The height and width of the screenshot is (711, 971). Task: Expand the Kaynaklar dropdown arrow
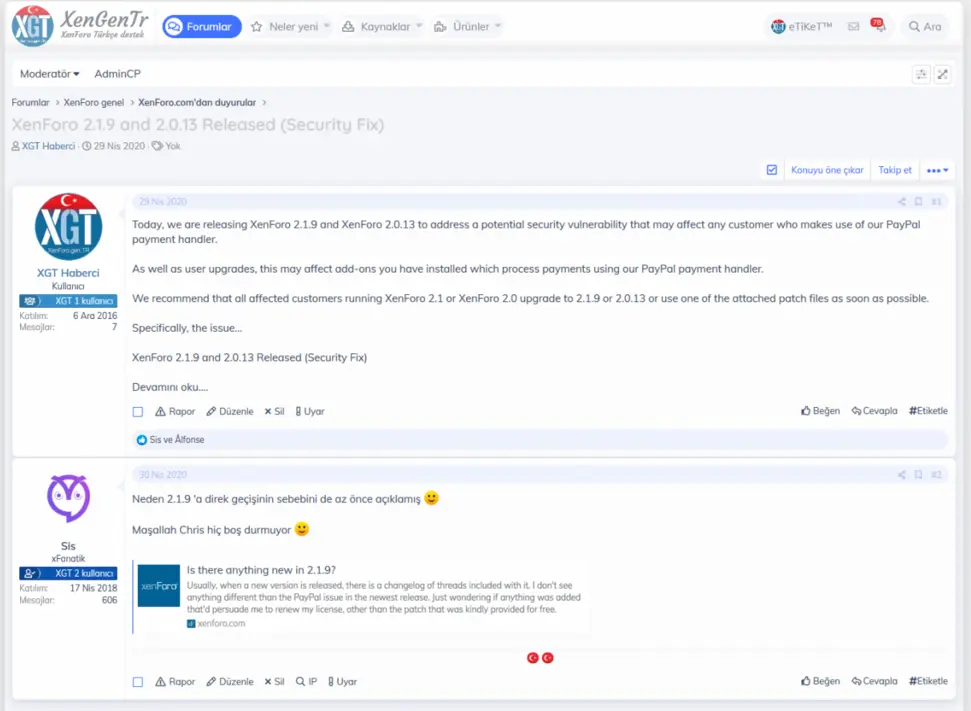(419, 26)
